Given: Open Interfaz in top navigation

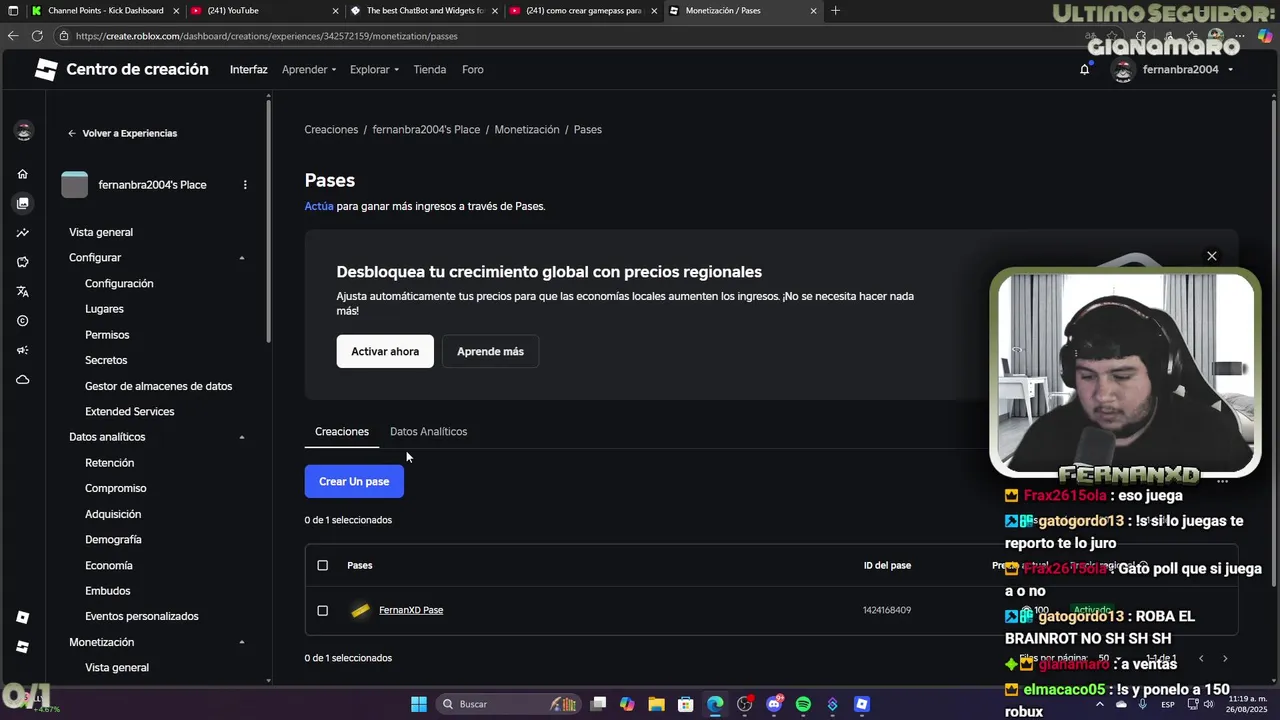Looking at the screenshot, I should click(249, 70).
